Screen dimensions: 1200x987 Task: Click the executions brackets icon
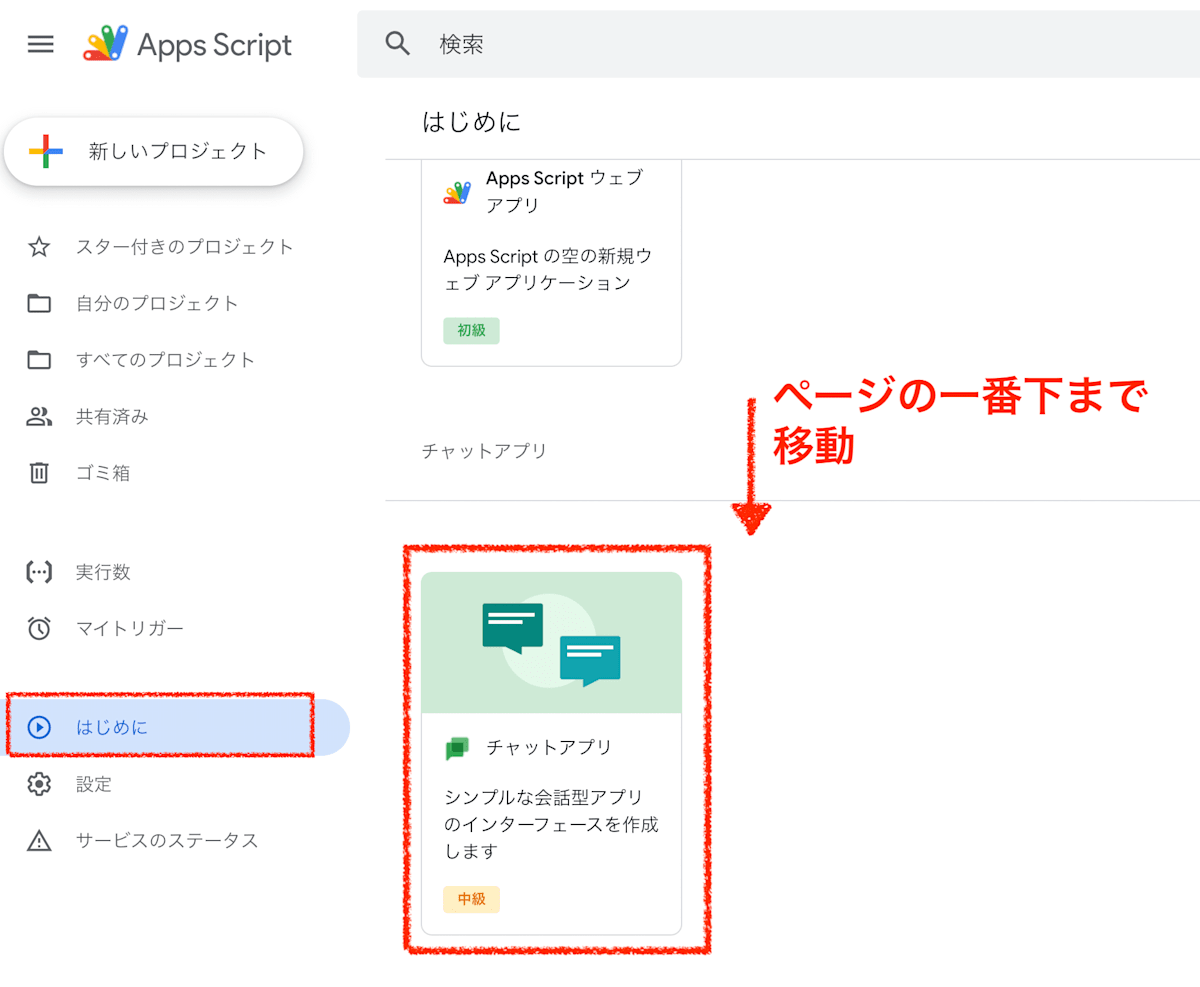39,572
